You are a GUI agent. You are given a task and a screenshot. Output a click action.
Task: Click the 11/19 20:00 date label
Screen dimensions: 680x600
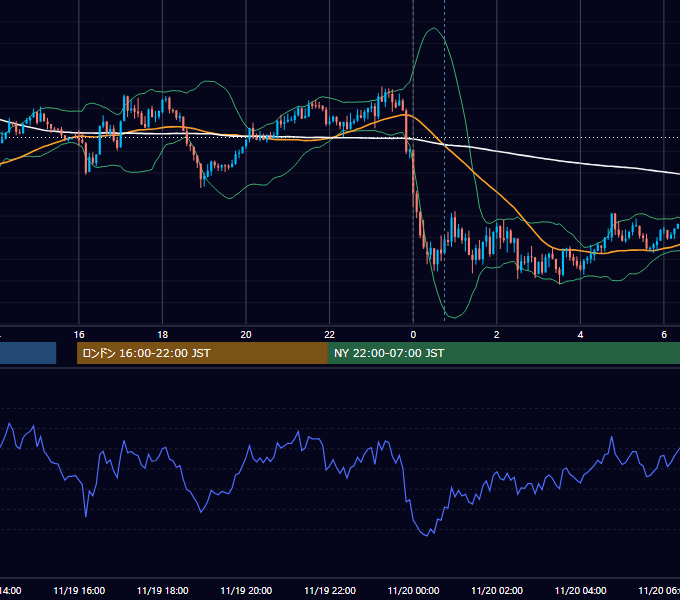[246, 590]
